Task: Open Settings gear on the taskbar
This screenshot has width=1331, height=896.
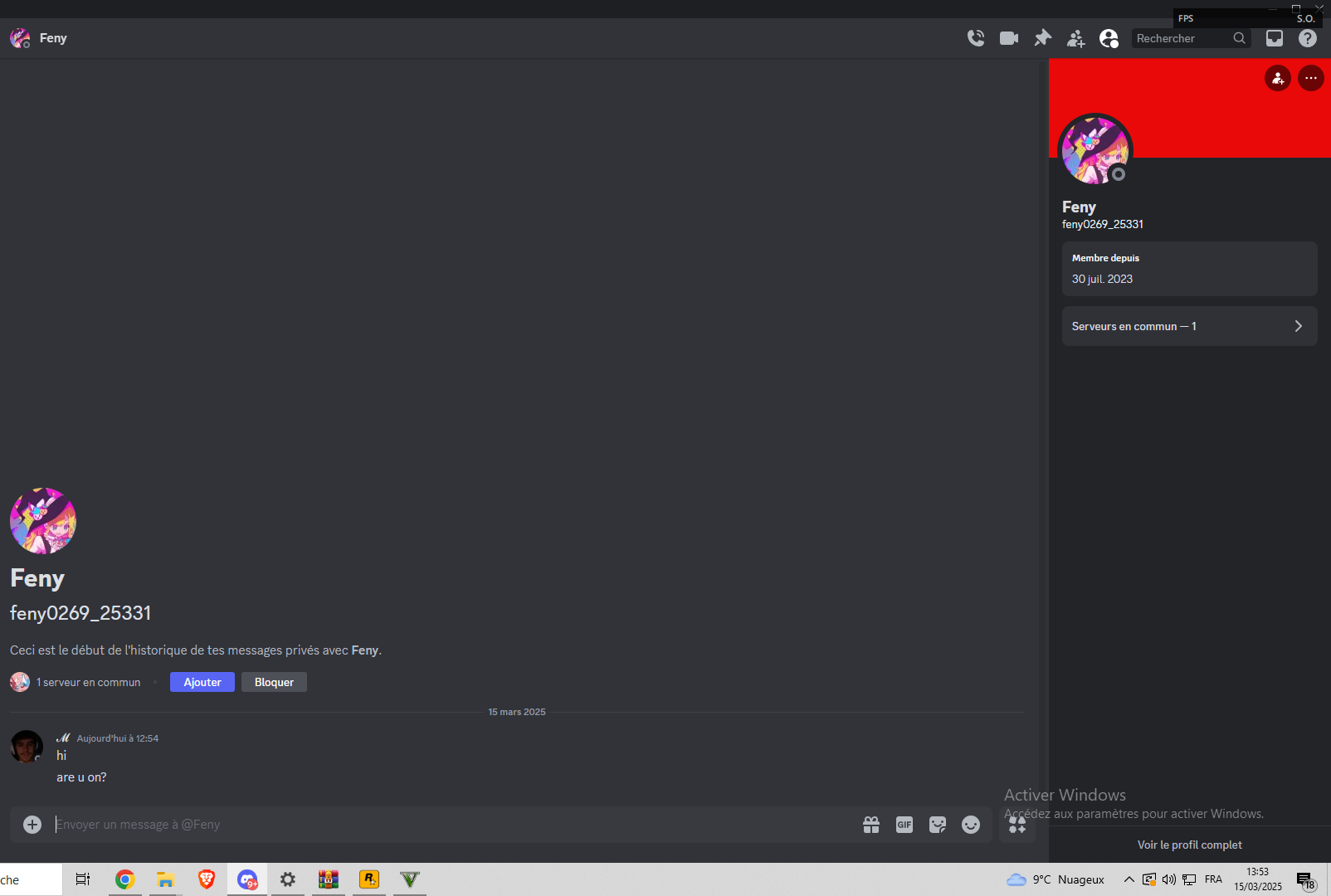Action: 288,879
